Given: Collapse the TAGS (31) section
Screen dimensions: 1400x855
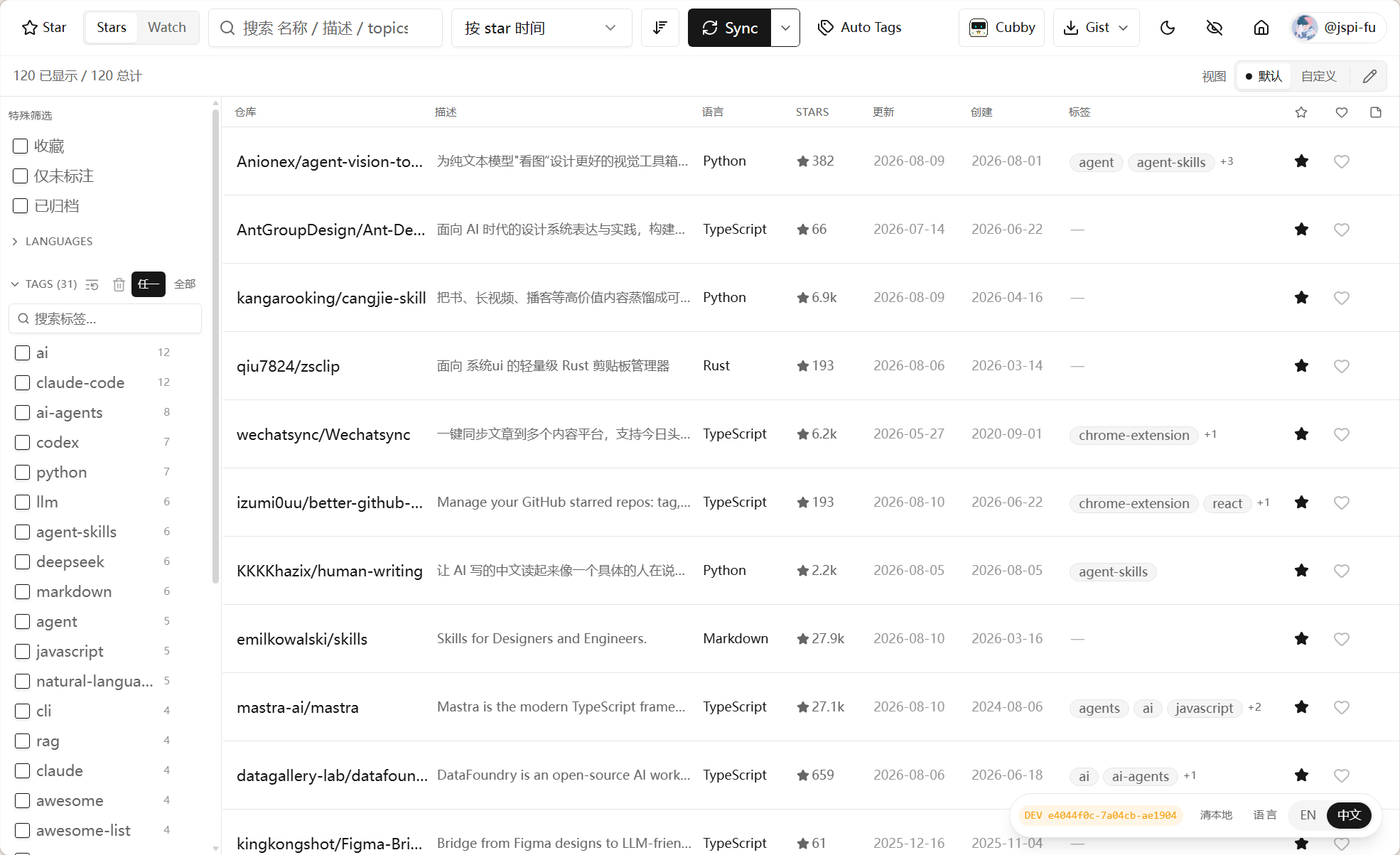Looking at the screenshot, I should tap(44, 284).
